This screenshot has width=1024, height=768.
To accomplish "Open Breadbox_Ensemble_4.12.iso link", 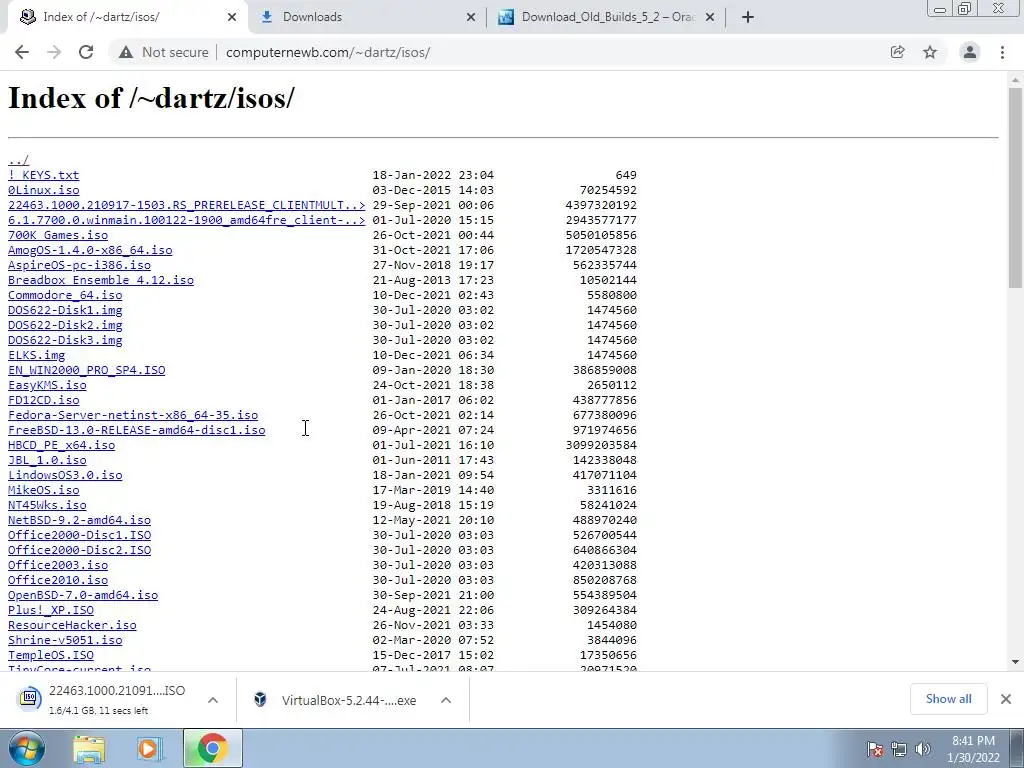I will 101,280.
